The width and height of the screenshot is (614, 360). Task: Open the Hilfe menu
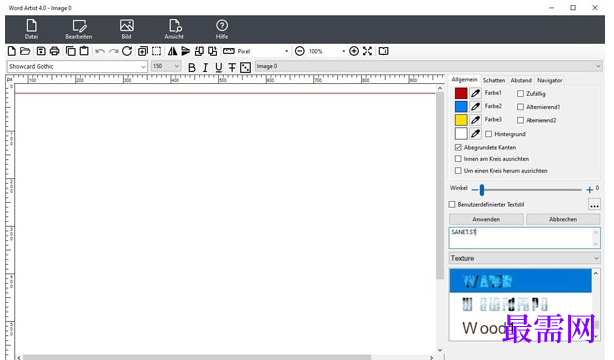(x=222, y=29)
